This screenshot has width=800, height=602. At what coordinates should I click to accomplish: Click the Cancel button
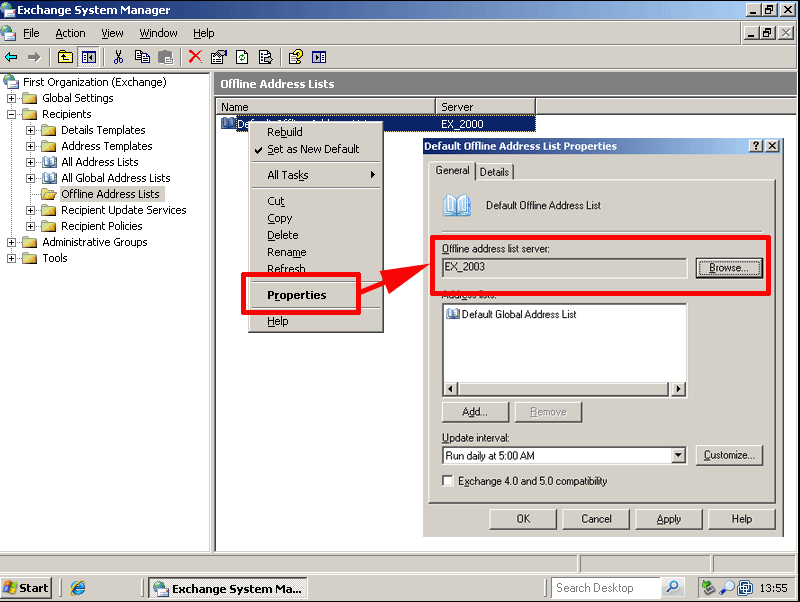pyautogui.click(x=596, y=519)
